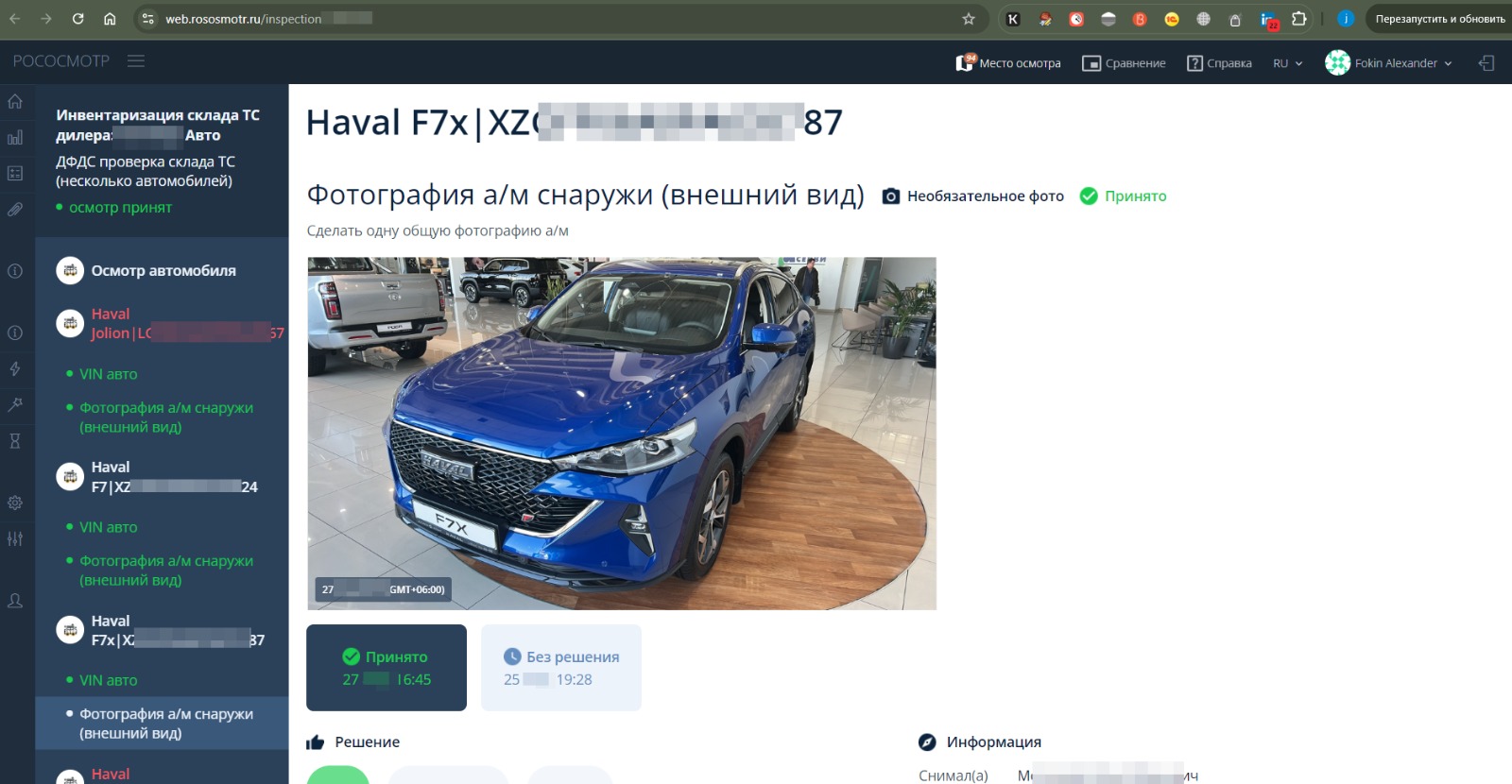This screenshot has width=1512, height=784.
Task: Open the browser extensions puzzle icon
Action: pyautogui.click(x=1299, y=19)
